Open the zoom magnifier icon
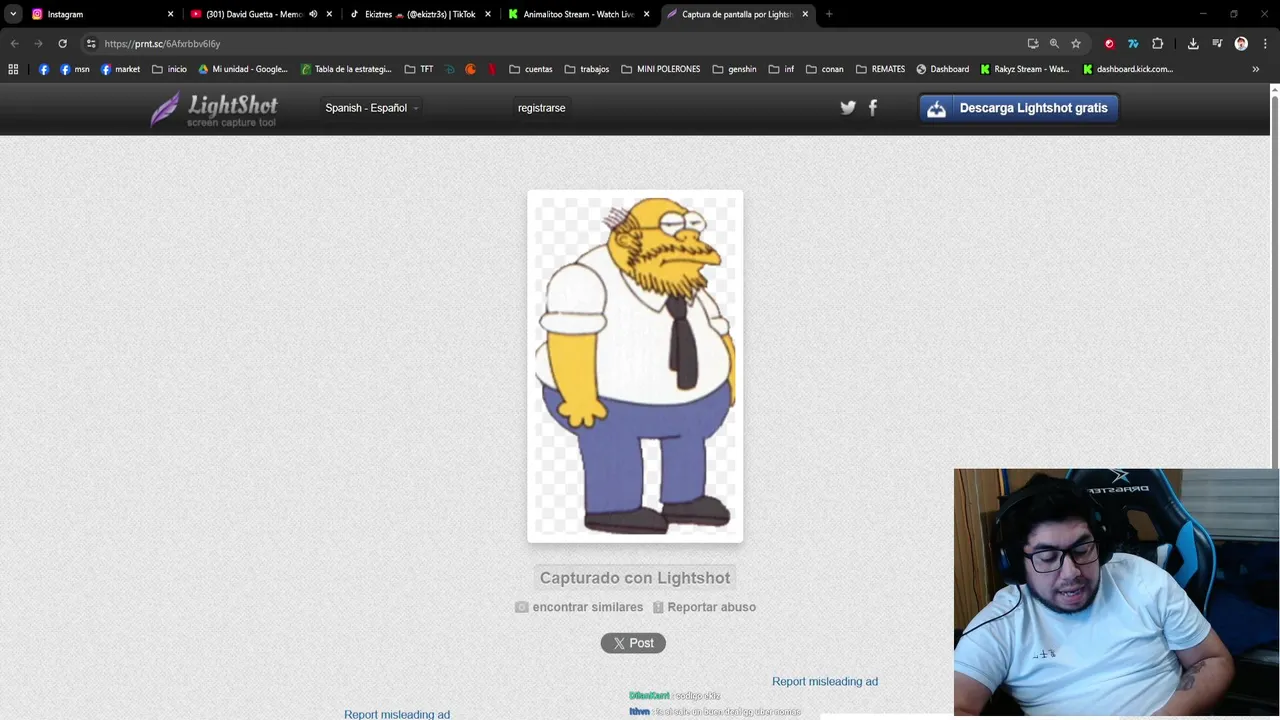Viewport: 1280px width, 720px height. point(1054,44)
